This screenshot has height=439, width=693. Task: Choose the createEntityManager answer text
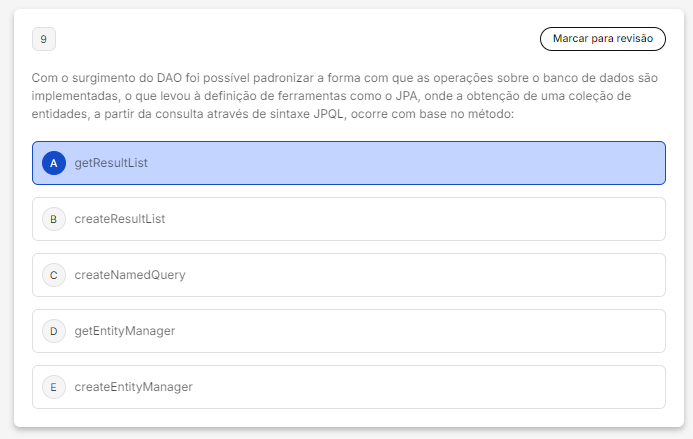[x=133, y=387]
